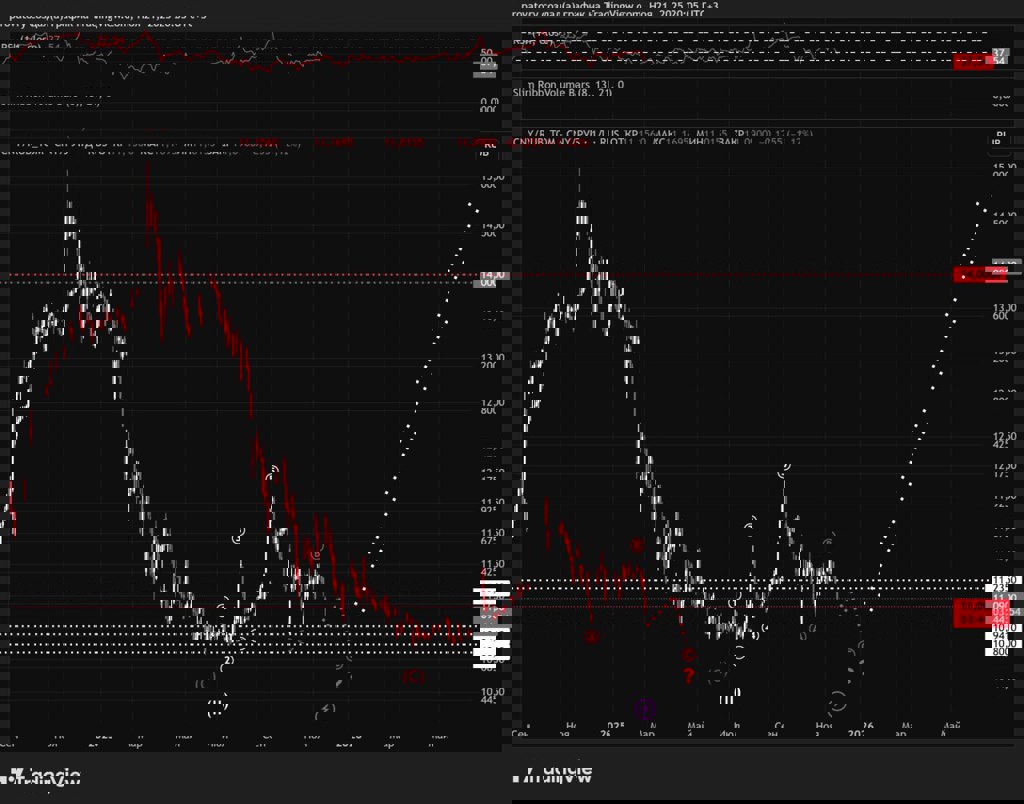1024x804 pixels.
Task: Click the red star marker on the right chart
Action: 637,545
